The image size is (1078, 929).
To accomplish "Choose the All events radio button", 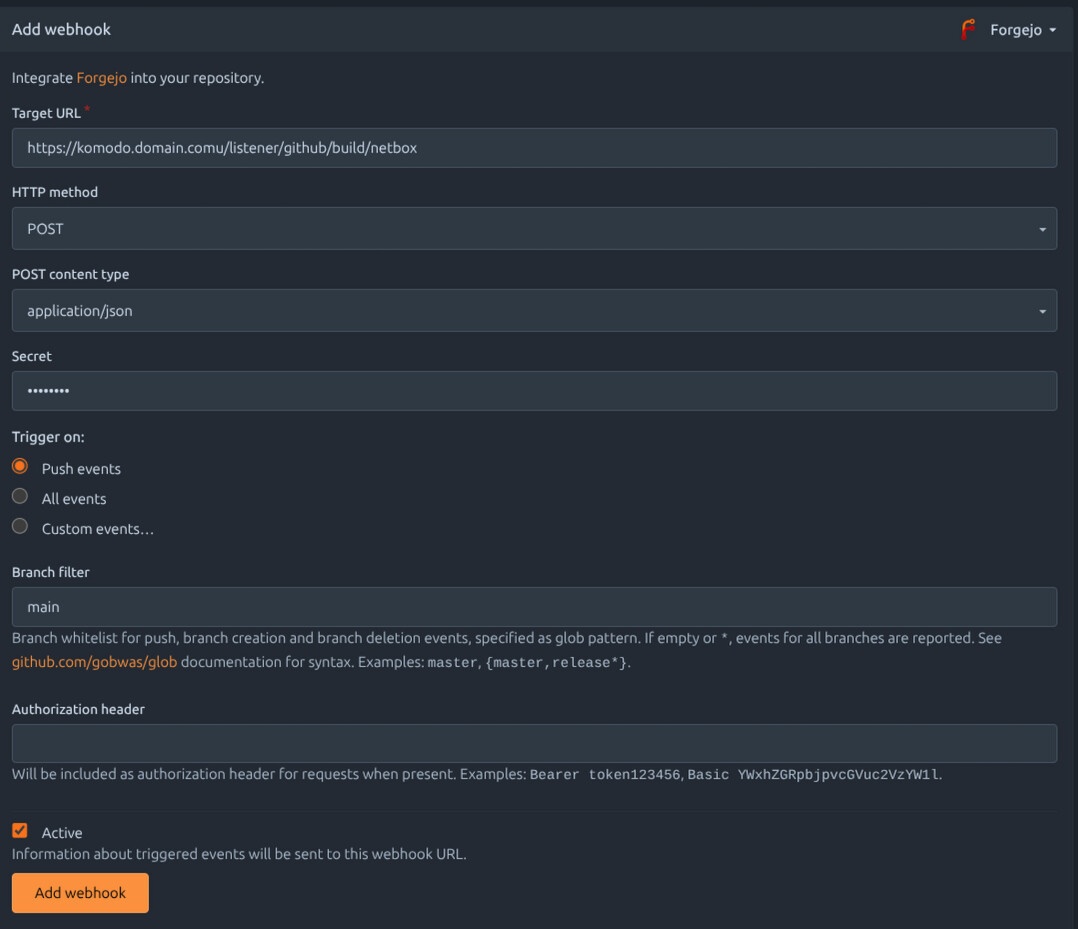I will tap(20, 497).
